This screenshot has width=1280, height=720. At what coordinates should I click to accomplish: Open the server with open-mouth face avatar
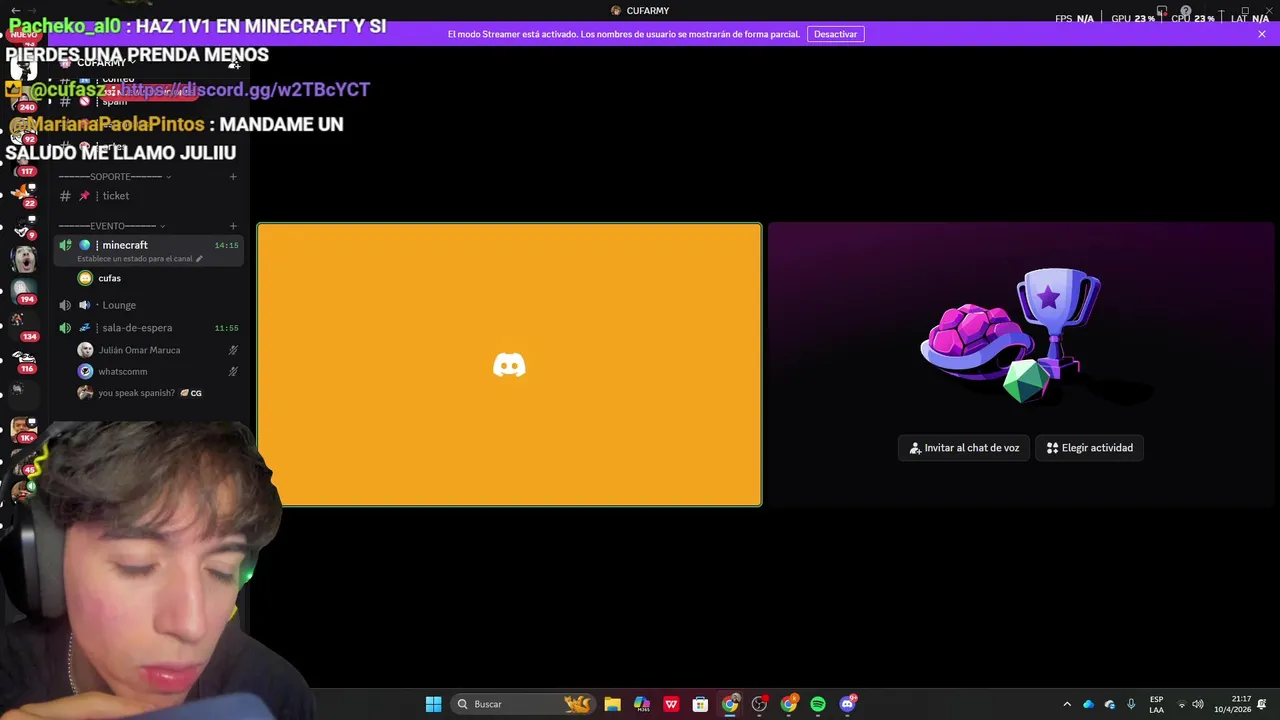(x=24, y=259)
